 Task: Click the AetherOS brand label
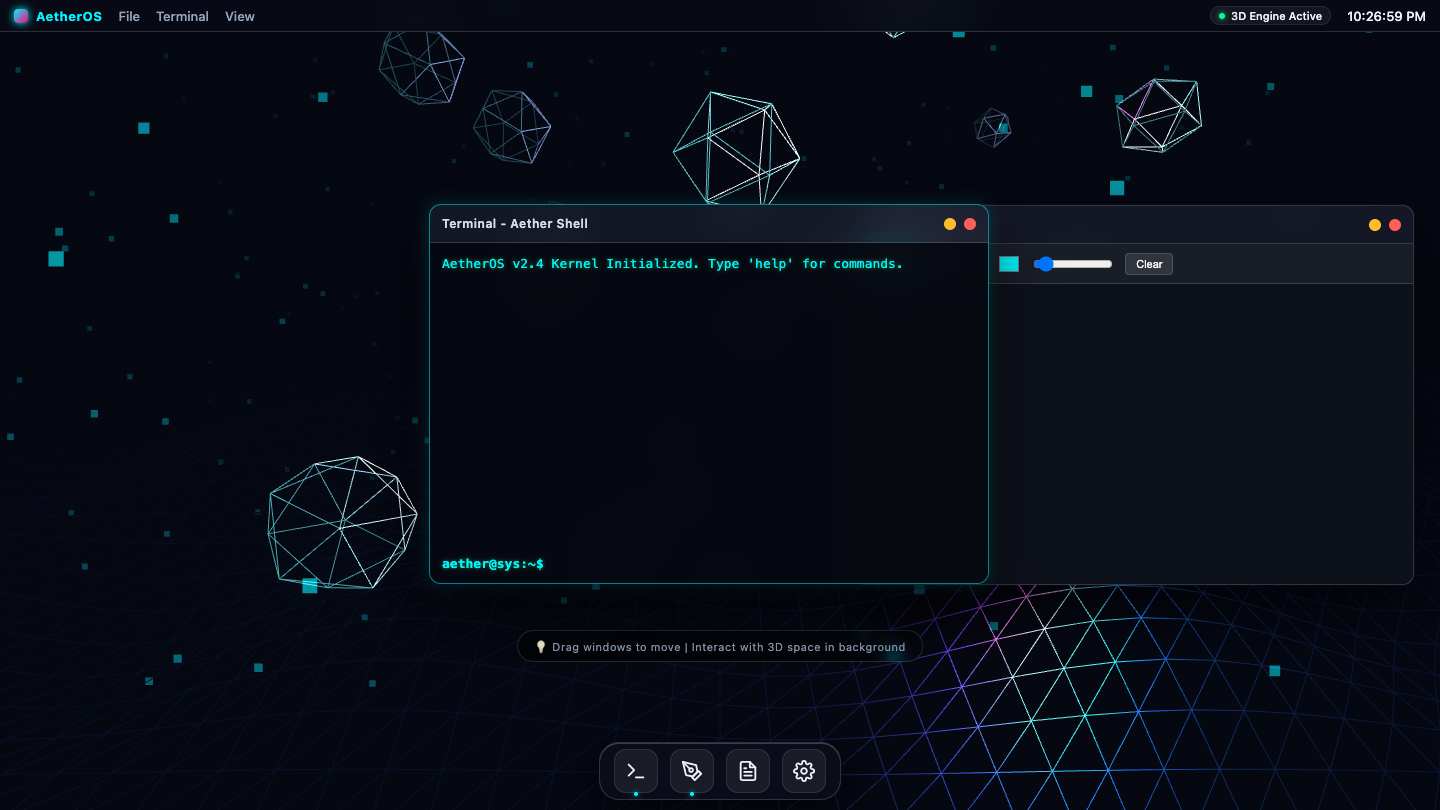69,16
